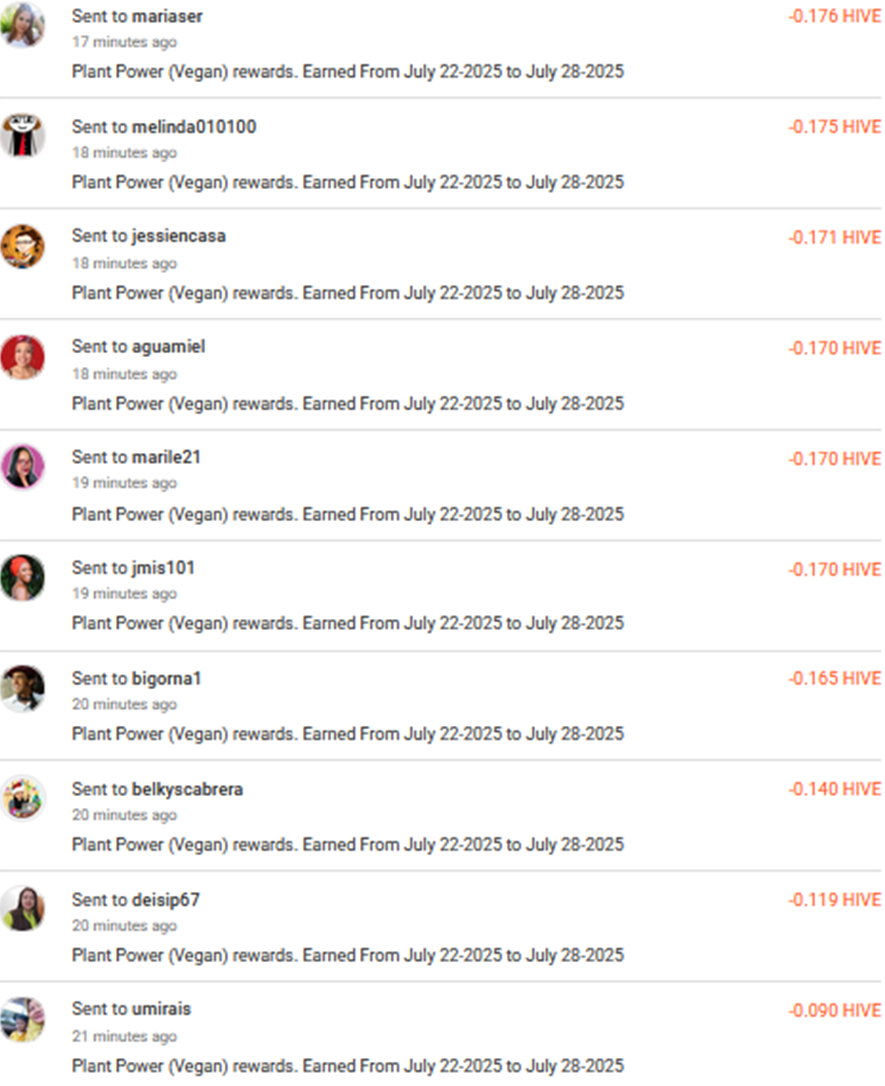Image resolution: width=885 pixels, height=1086 pixels.
Task: Open the jessiencasa account link
Action: (179, 236)
